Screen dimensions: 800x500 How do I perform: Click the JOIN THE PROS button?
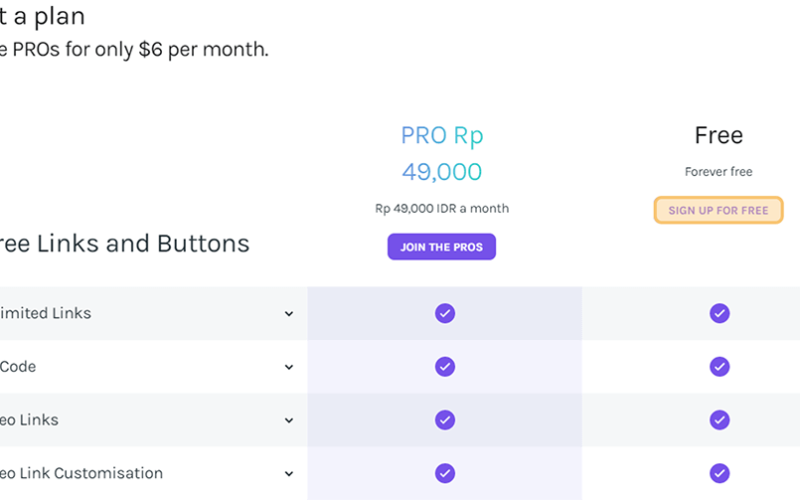coord(441,247)
